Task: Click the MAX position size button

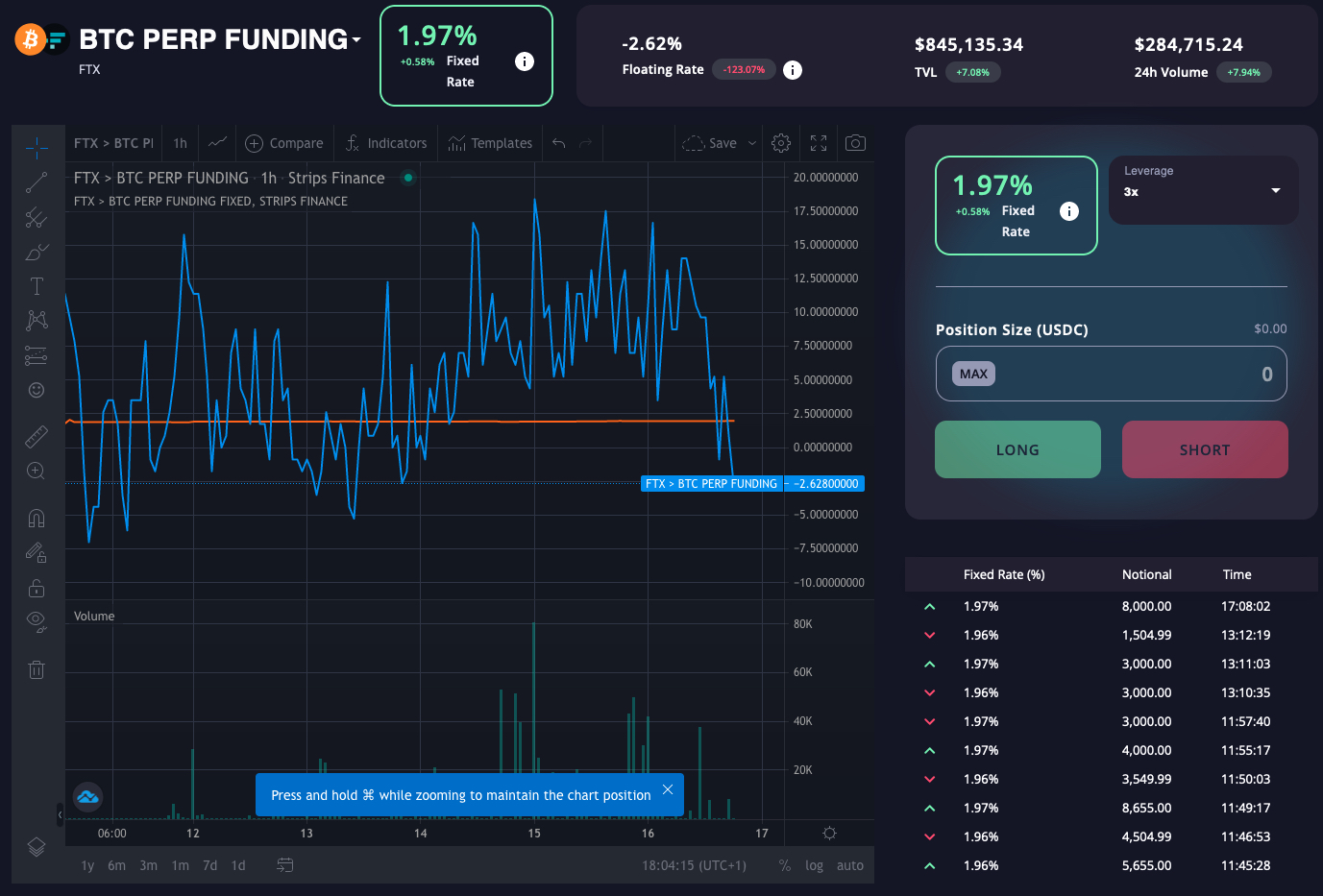Action: pyautogui.click(x=973, y=374)
